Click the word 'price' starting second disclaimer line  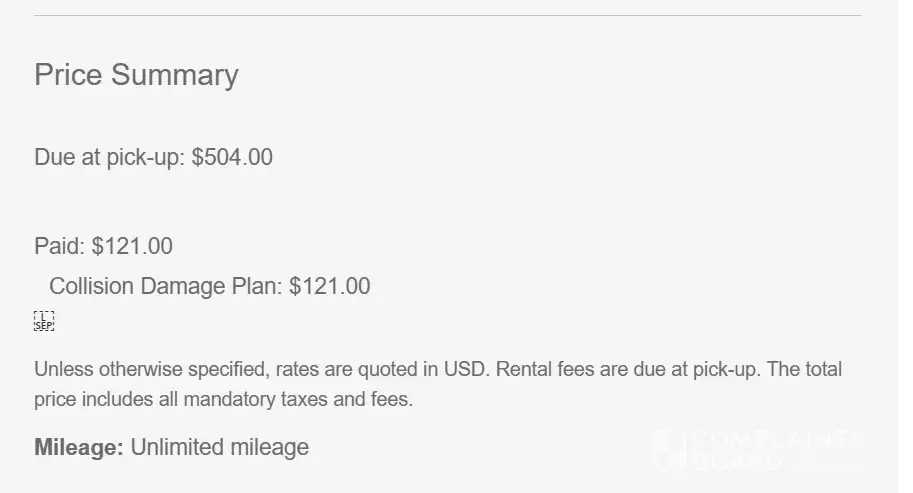56,400
